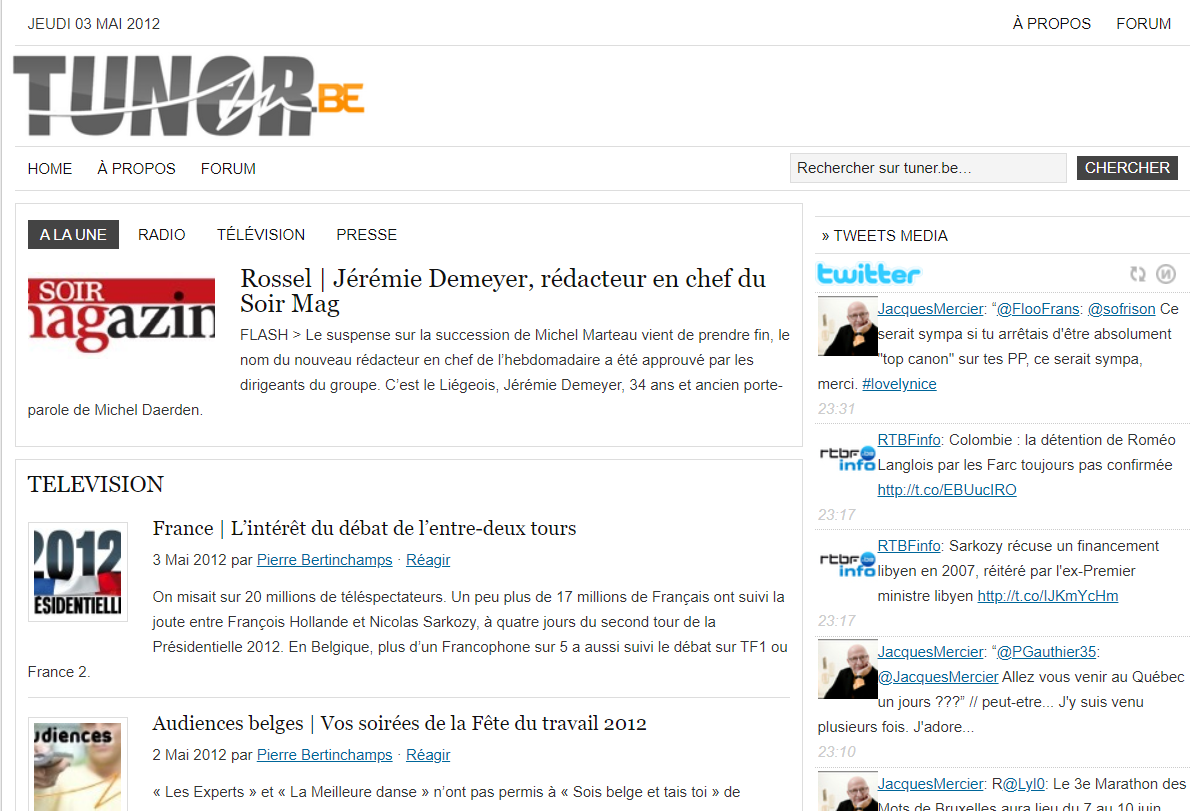
Task: Open the 'Audiences belges' Fête du travail headline
Action: tap(399, 723)
